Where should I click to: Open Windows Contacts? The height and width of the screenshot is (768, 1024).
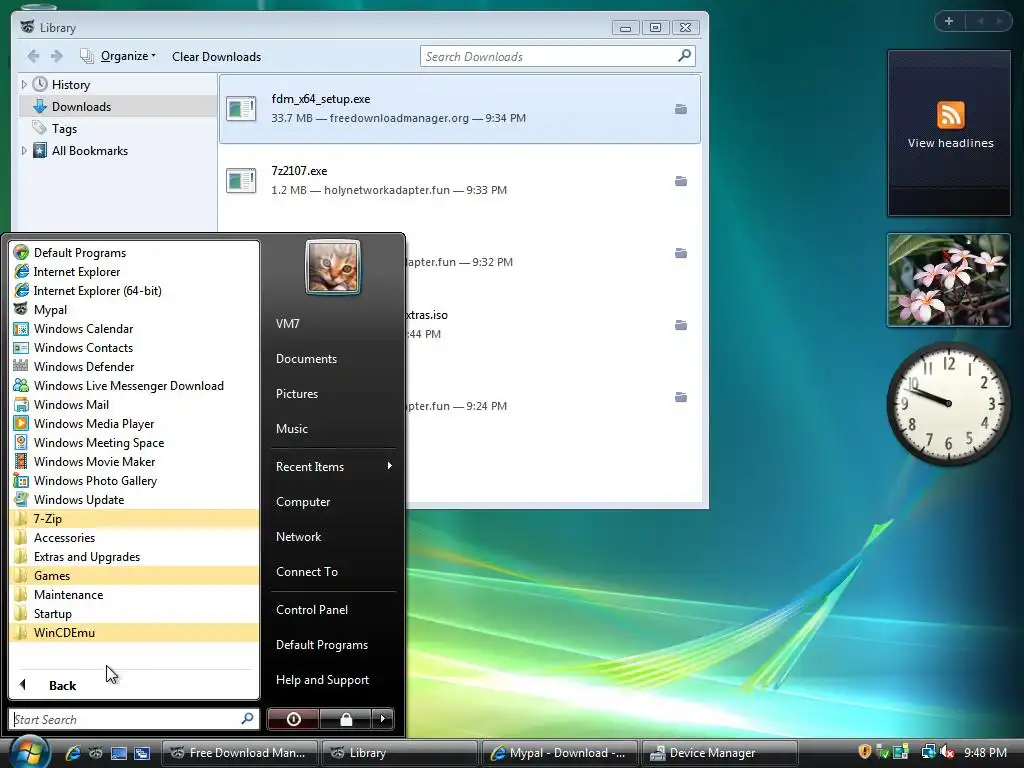tap(135, 347)
